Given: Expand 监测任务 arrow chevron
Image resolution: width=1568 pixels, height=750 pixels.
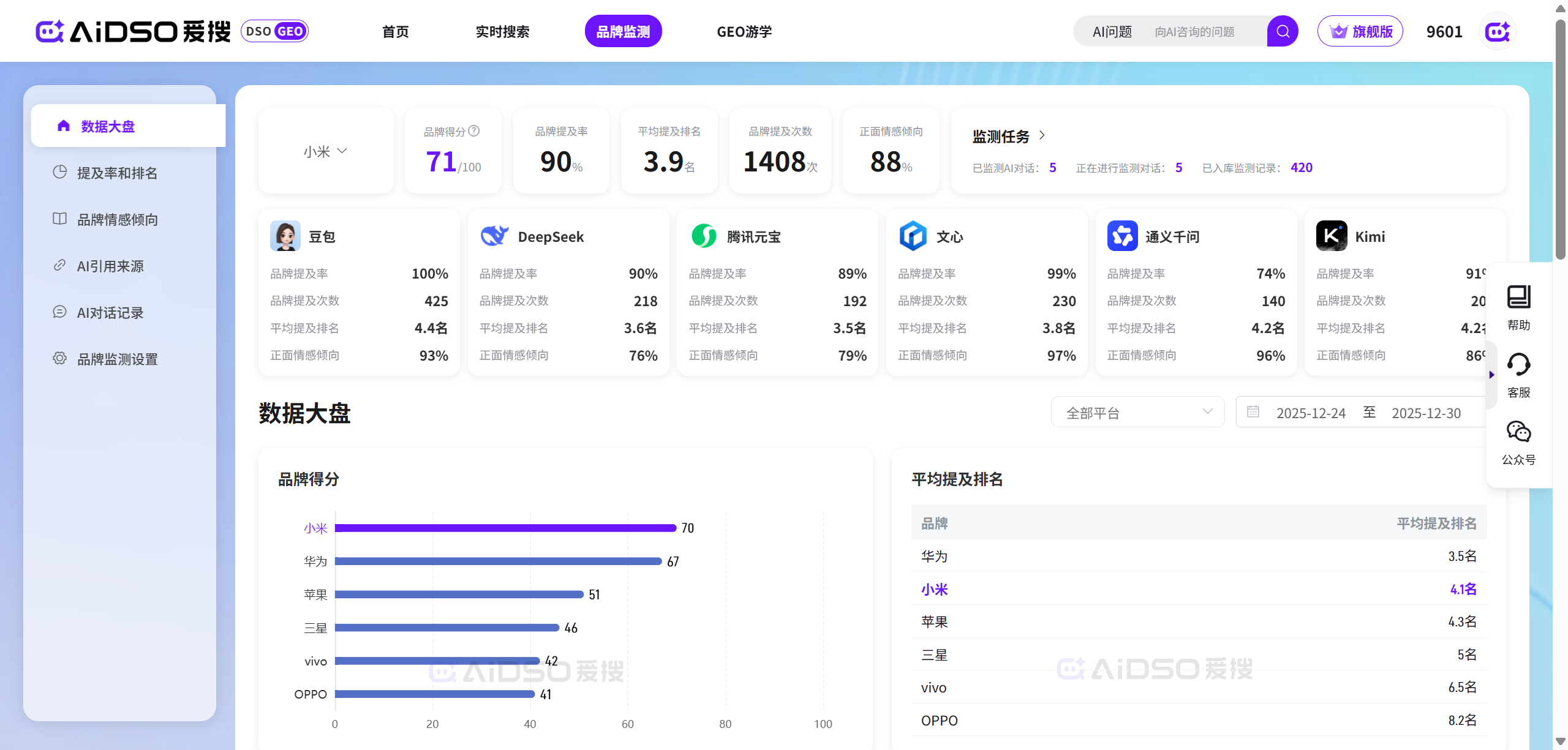Looking at the screenshot, I should (1042, 135).
